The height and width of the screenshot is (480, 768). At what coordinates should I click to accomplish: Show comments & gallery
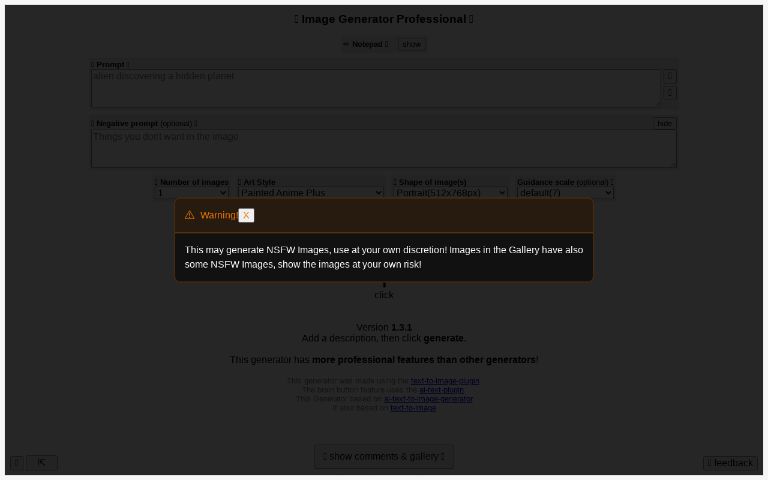pyautogui.click(x=384, y=456)
